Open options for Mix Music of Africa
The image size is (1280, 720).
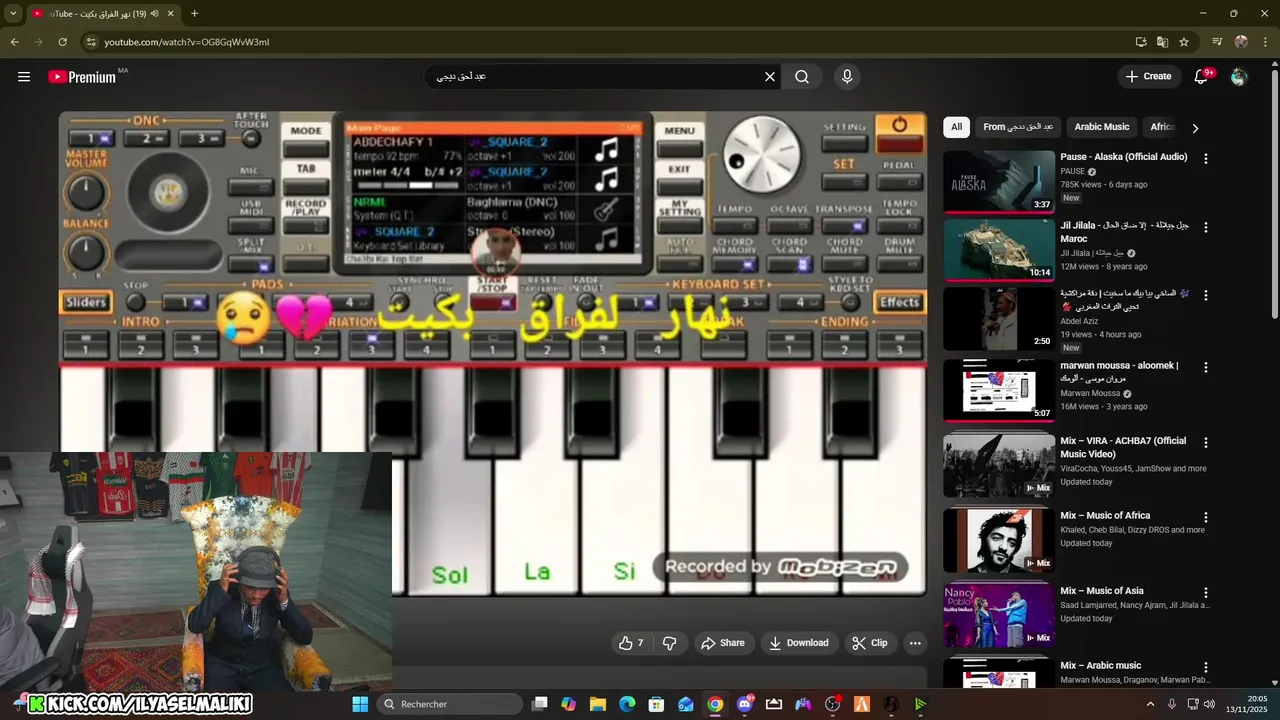click(x=1205, y=517)
